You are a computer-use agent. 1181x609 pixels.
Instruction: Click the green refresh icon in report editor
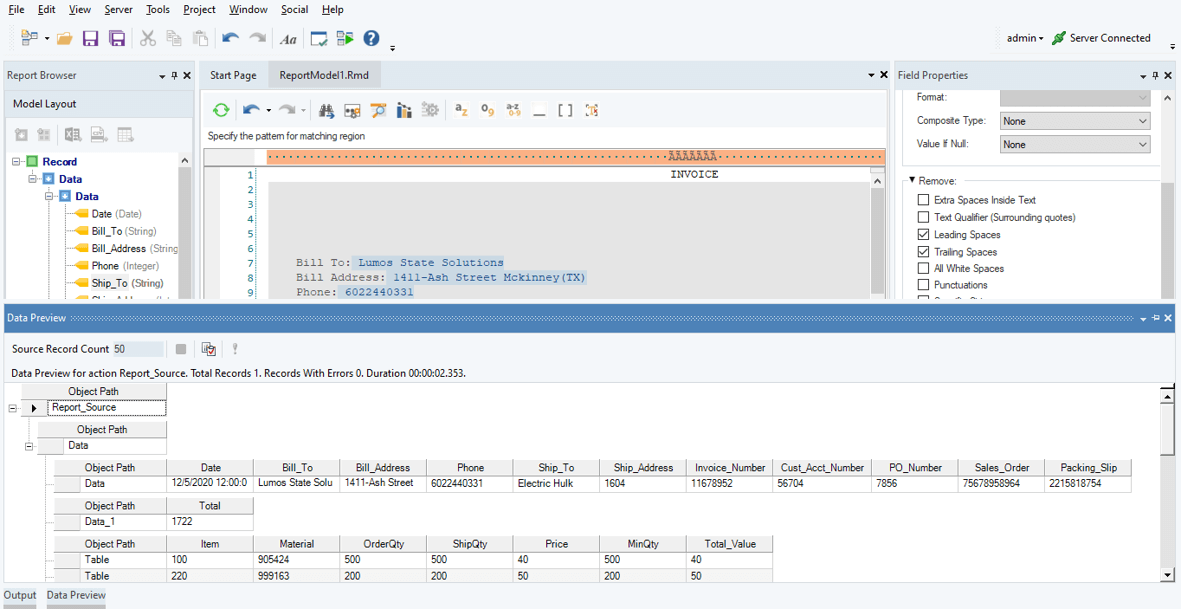click(221, 110)
